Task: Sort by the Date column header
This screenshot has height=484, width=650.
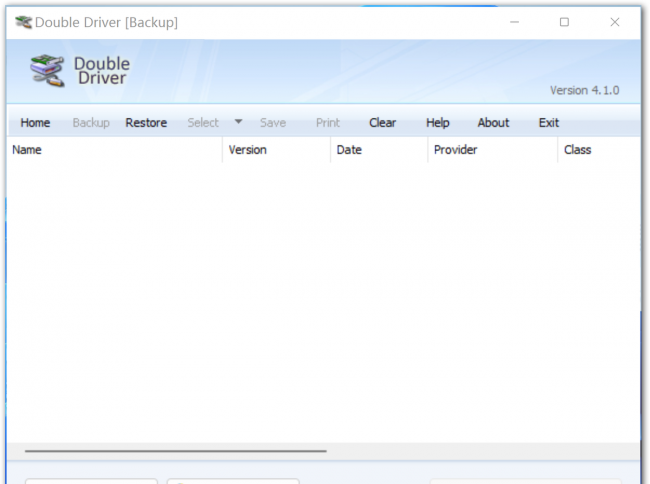Action: 379,150
